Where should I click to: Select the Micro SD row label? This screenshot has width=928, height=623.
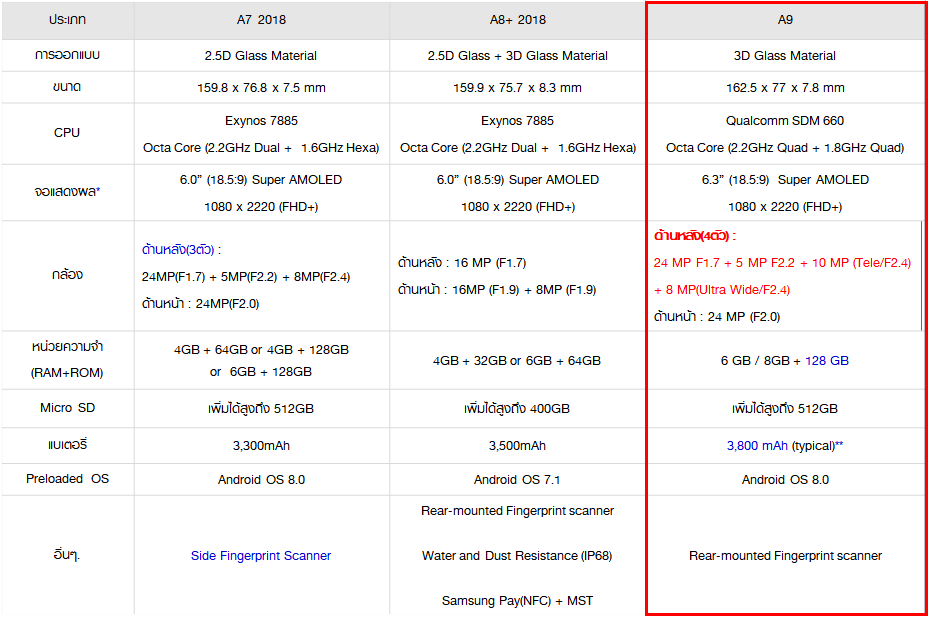pos(67,408)
